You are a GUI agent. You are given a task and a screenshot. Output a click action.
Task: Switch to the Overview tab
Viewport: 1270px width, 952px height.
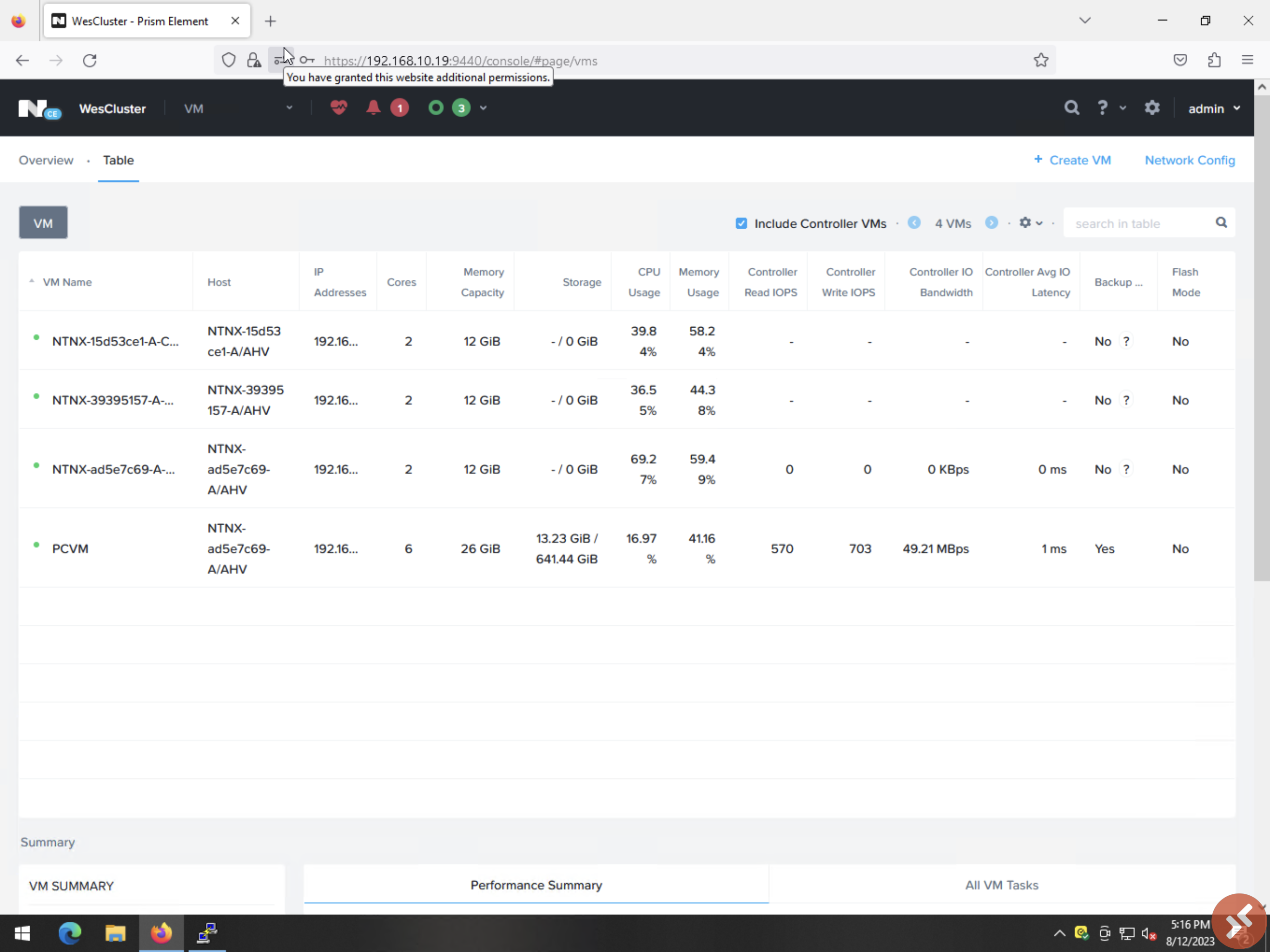pyautogui.click(x=46, y=160)
